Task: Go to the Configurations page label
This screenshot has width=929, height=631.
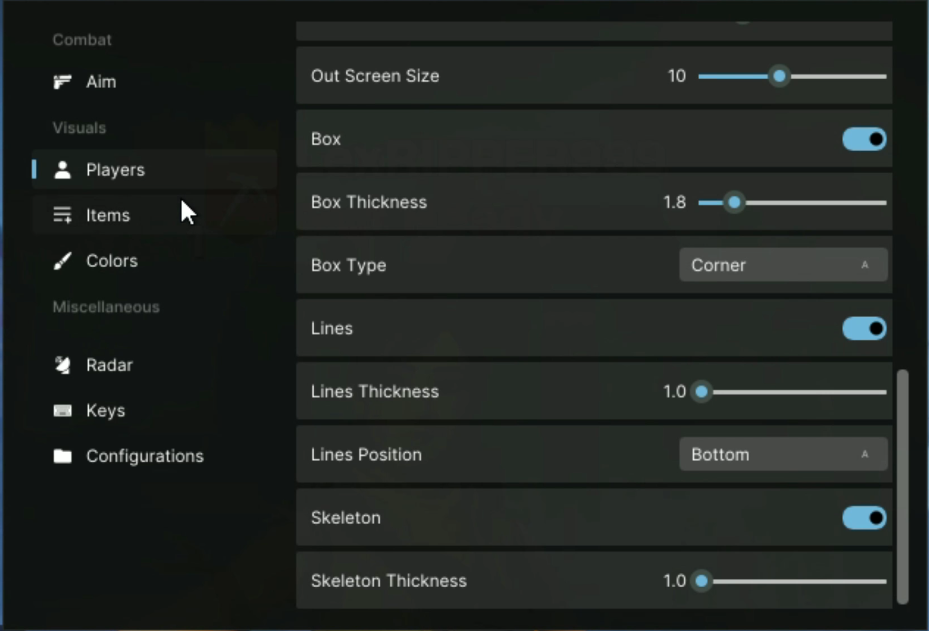Action: 145,456
